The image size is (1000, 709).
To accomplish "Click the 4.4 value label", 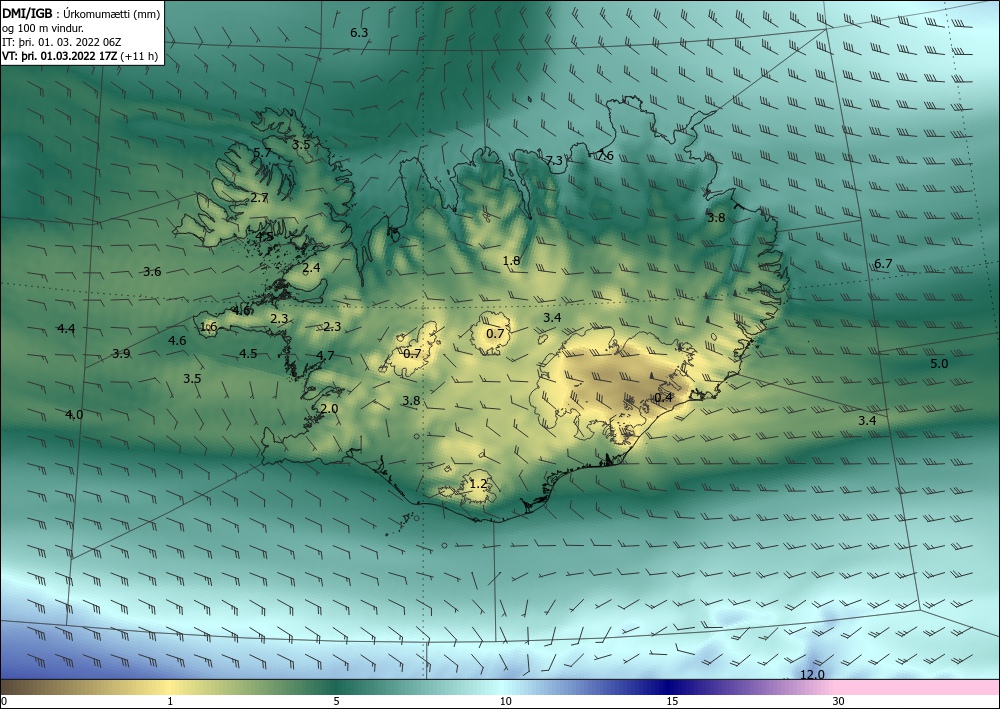I will (x=66, y=328).
